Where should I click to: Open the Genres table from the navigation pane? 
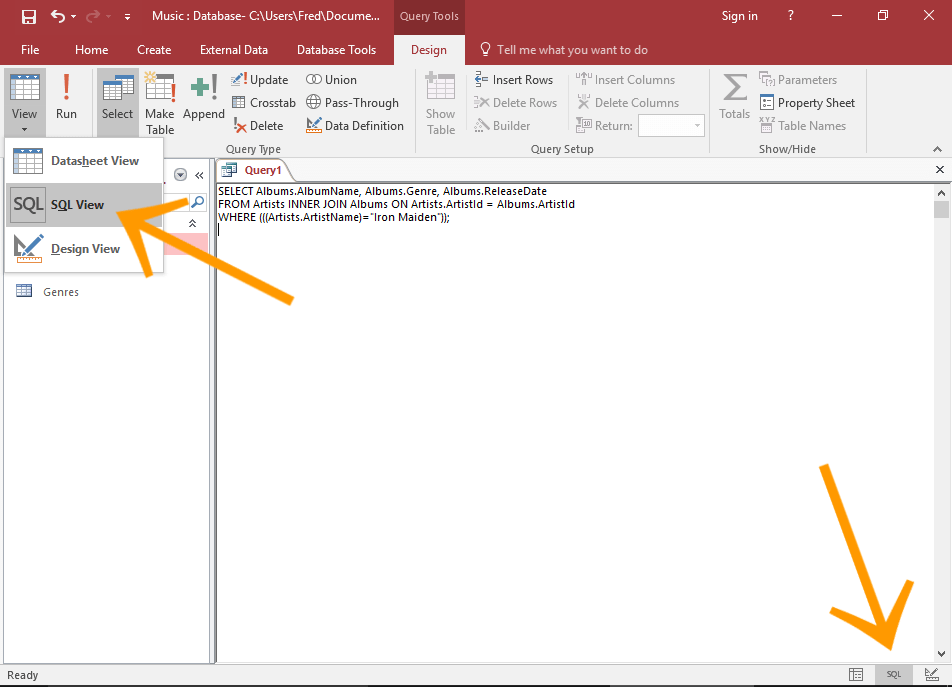point(61,291)
